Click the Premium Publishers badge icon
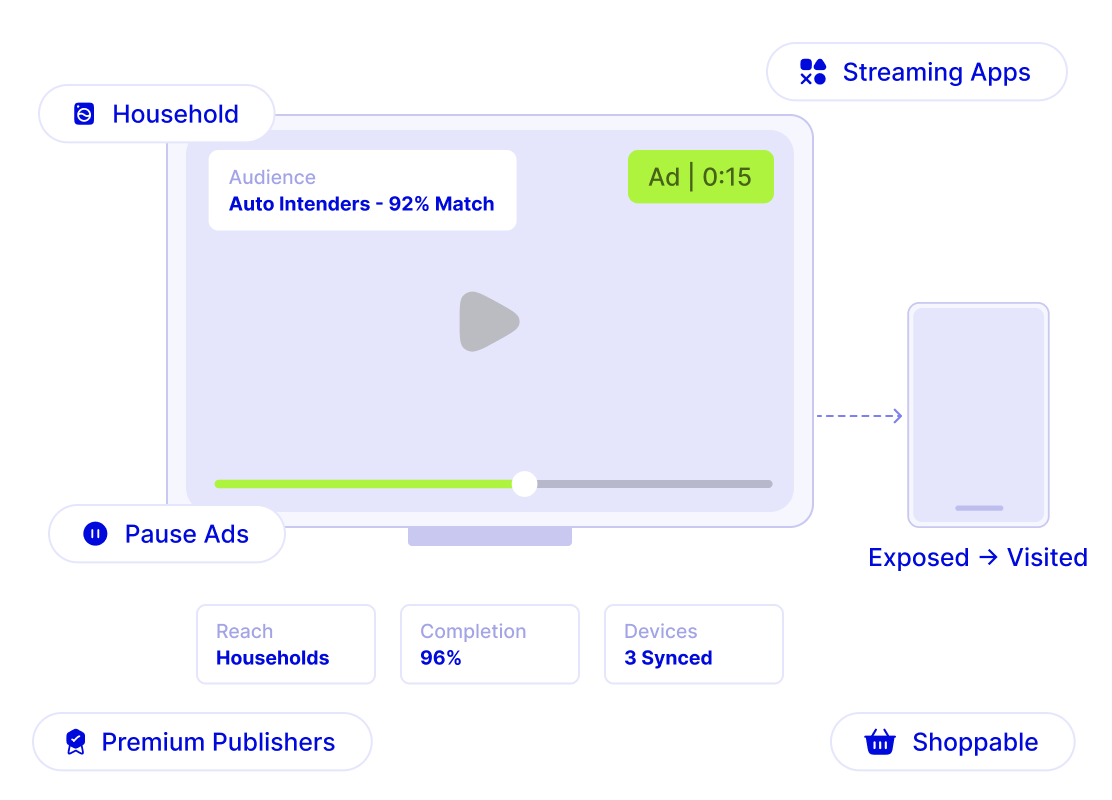Screen dimensions: 1112x800 pyautogui.click(x=76, y=742)
